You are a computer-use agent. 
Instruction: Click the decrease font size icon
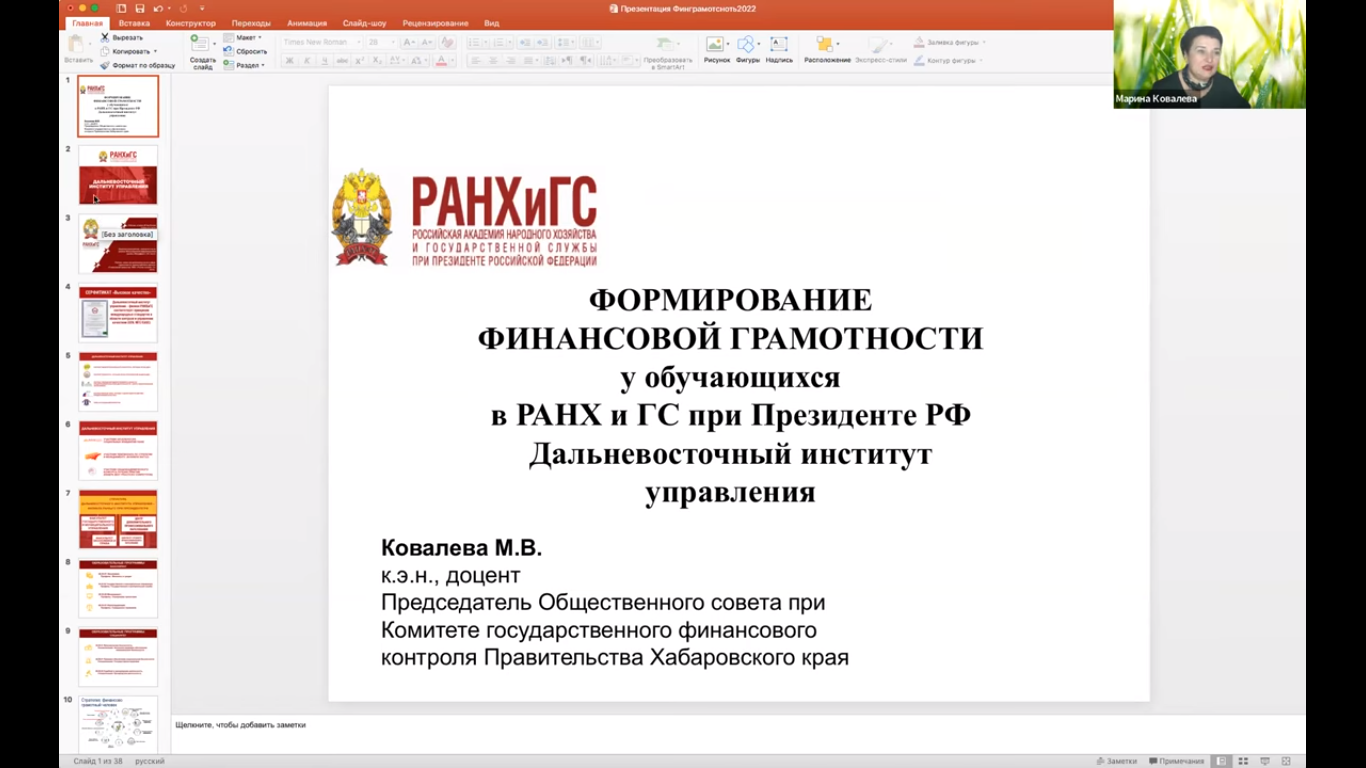click(x=427, y=42)
